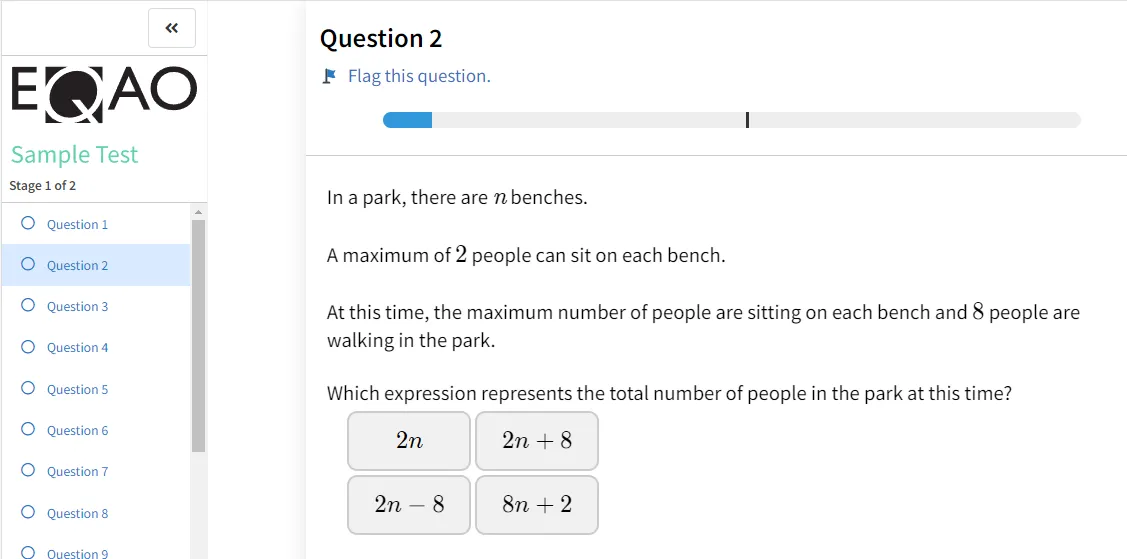1127x559 pixels.
Task: Collapse the sidebar with double-chevron button
Action: (172, 28)
